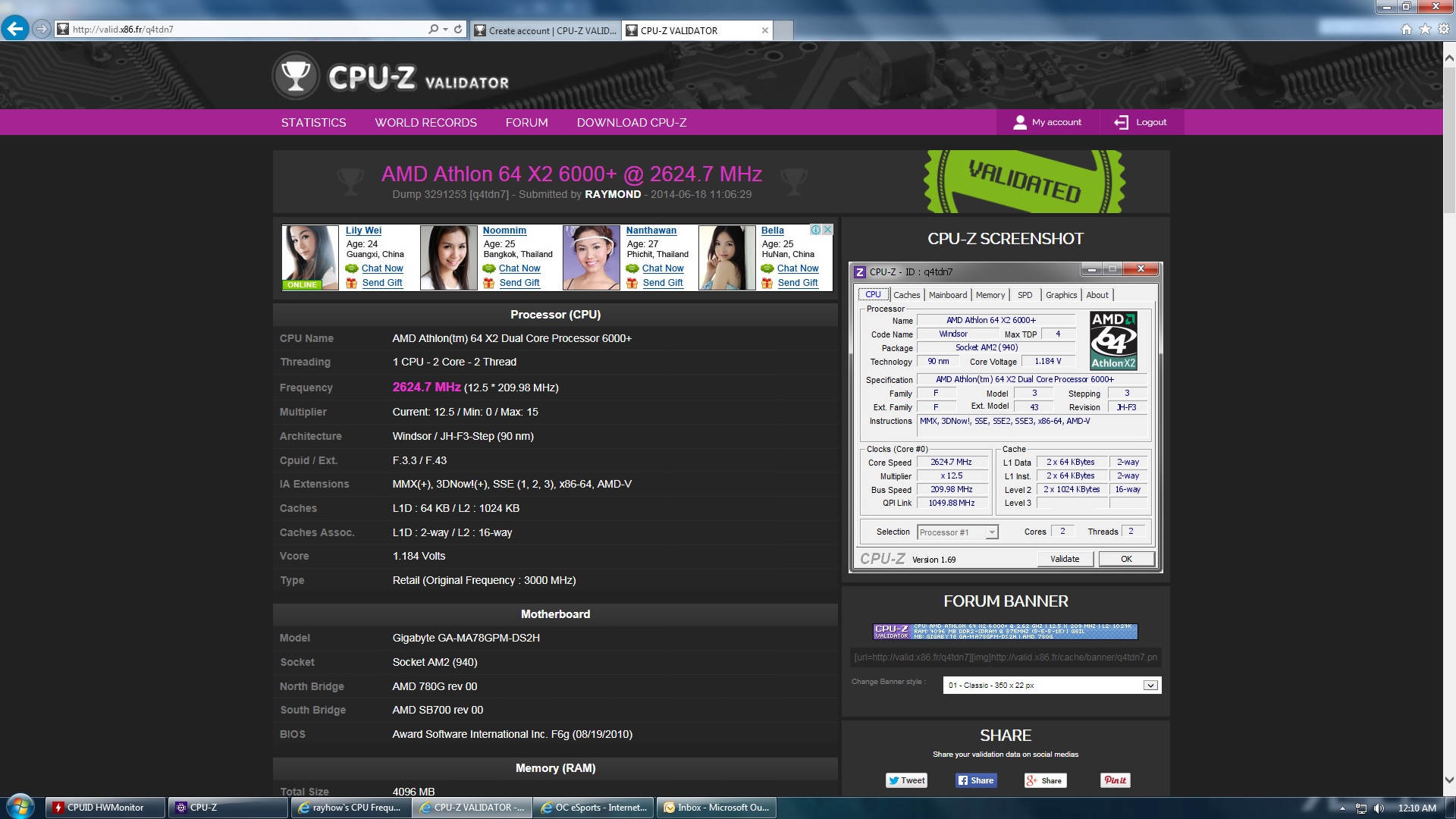Open Windows Start orb
This screenshot has height=819, width=1456.
20,807
